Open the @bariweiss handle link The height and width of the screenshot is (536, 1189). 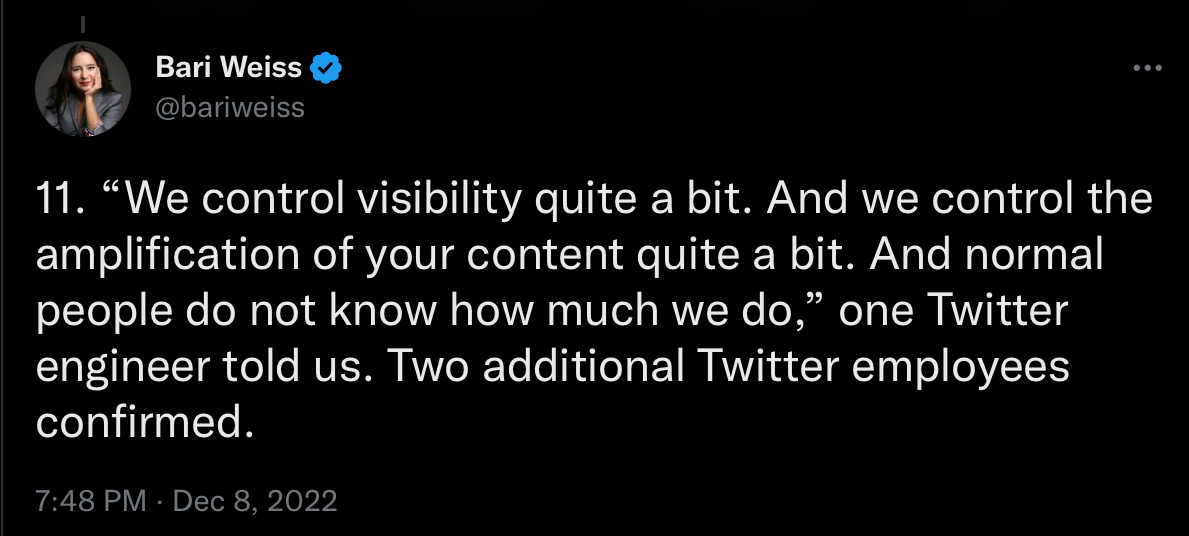(x=230, y=107)
